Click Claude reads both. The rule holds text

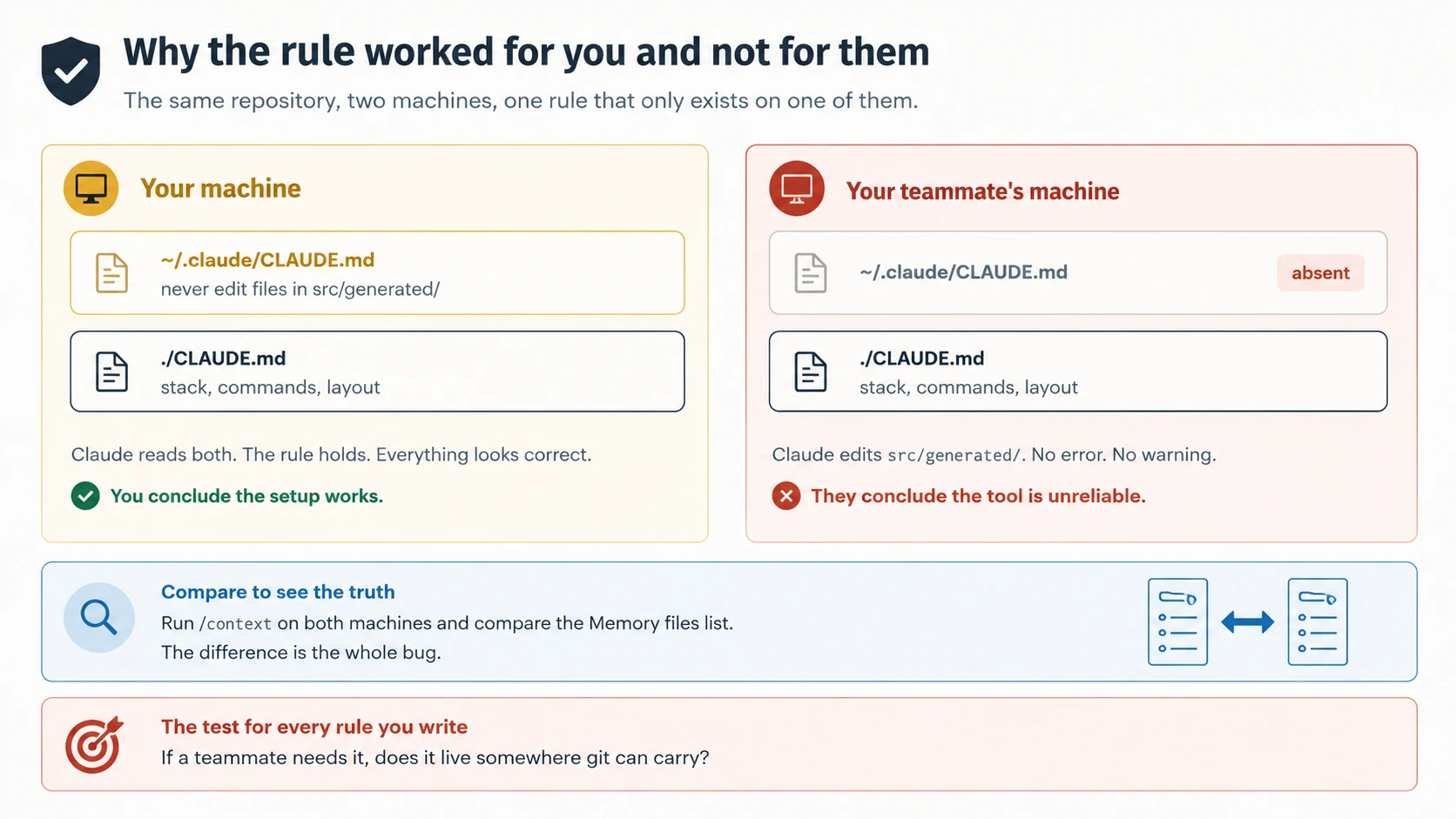(331, 454)
